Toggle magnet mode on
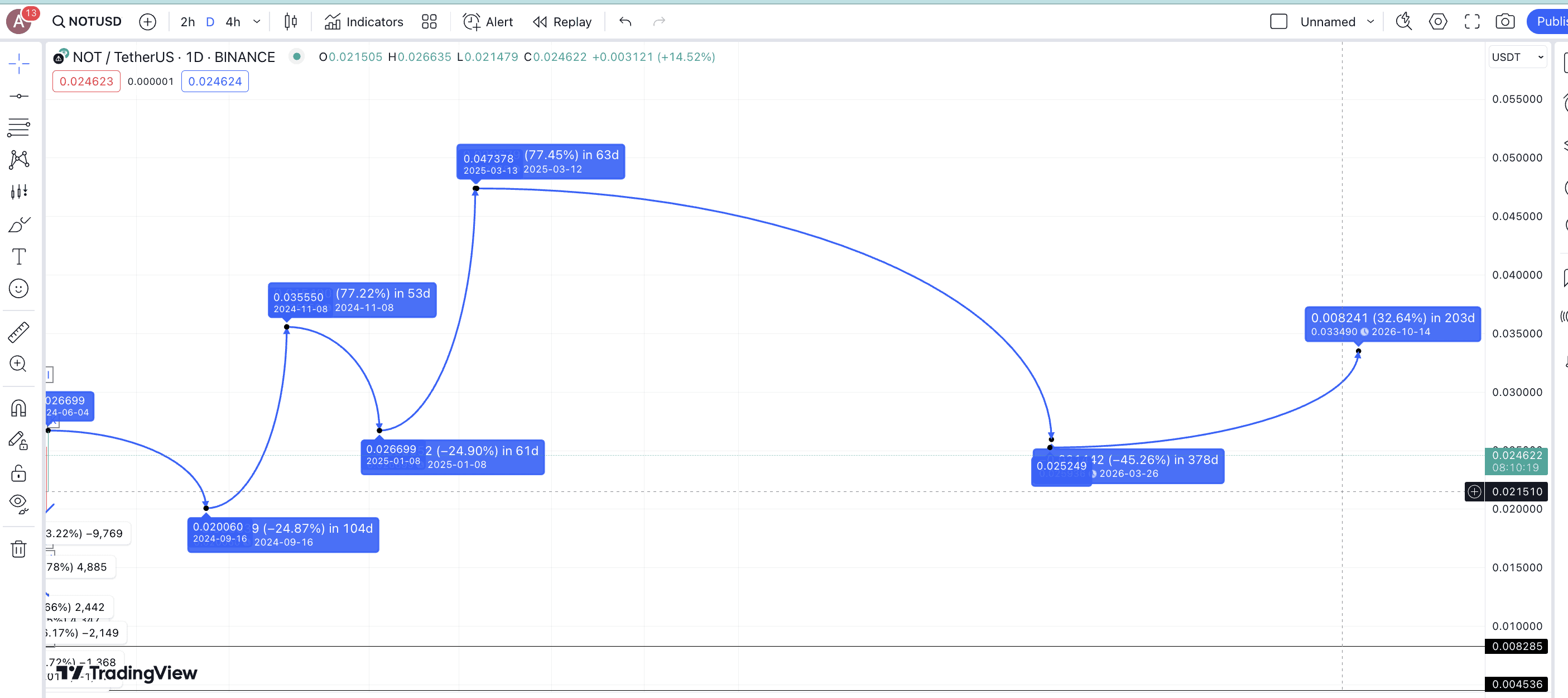This screenshot has height=698, width=1568. click(19, 408)
